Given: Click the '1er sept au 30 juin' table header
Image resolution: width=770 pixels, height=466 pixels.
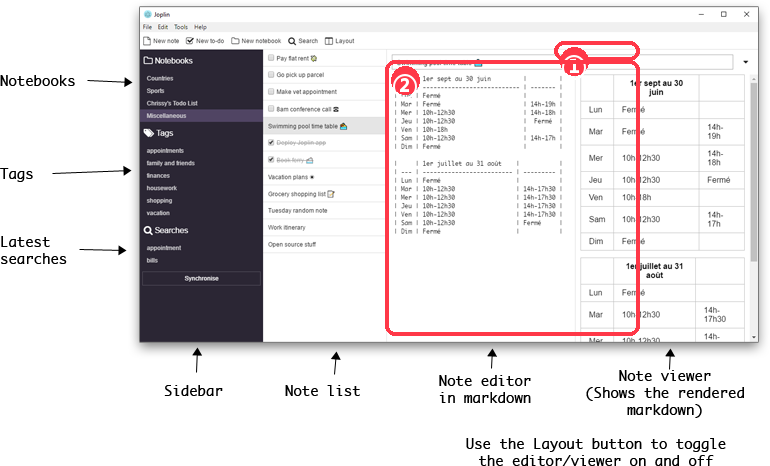Looking at the screenshot, I should point(656,87).
